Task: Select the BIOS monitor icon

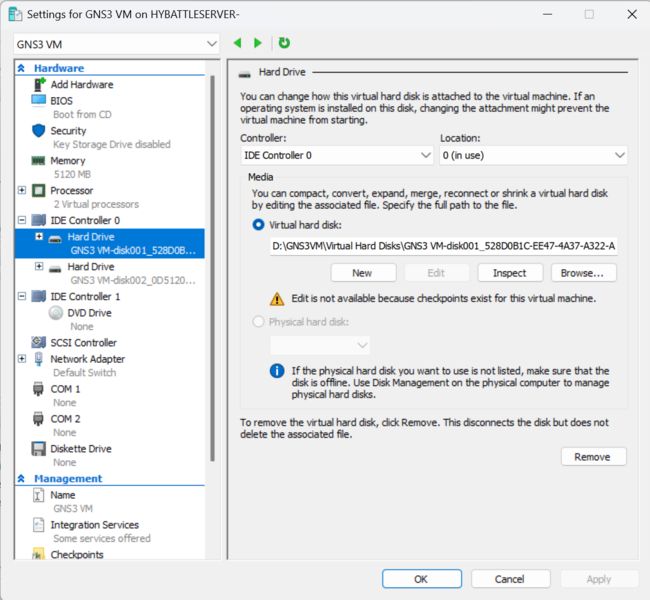Action: coord(39,100)
